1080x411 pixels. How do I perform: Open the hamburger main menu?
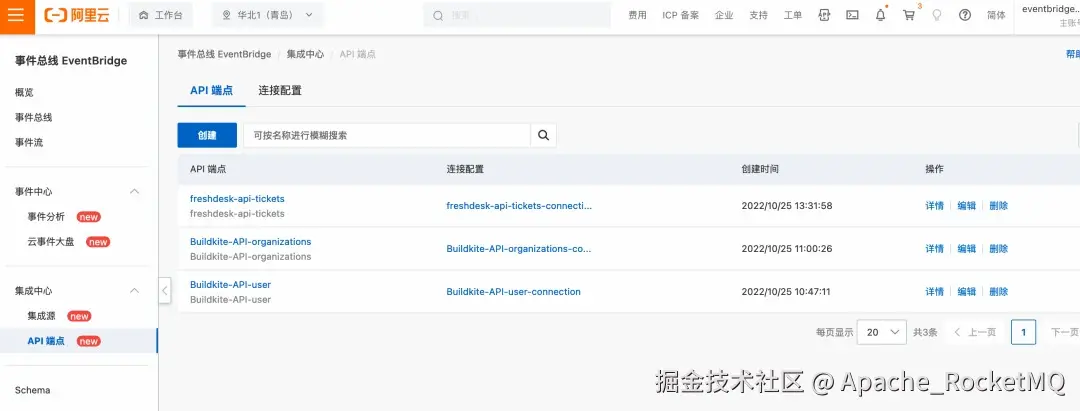[17, 15]
